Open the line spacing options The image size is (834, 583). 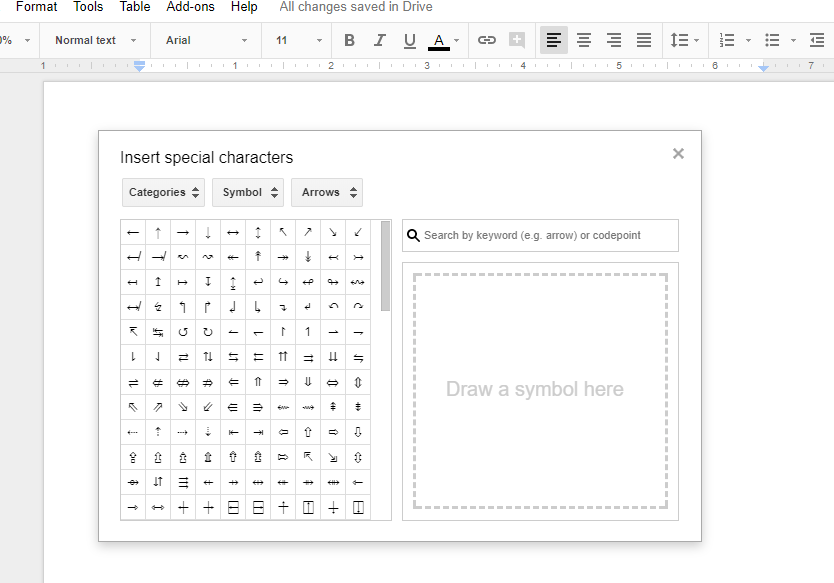684,40
